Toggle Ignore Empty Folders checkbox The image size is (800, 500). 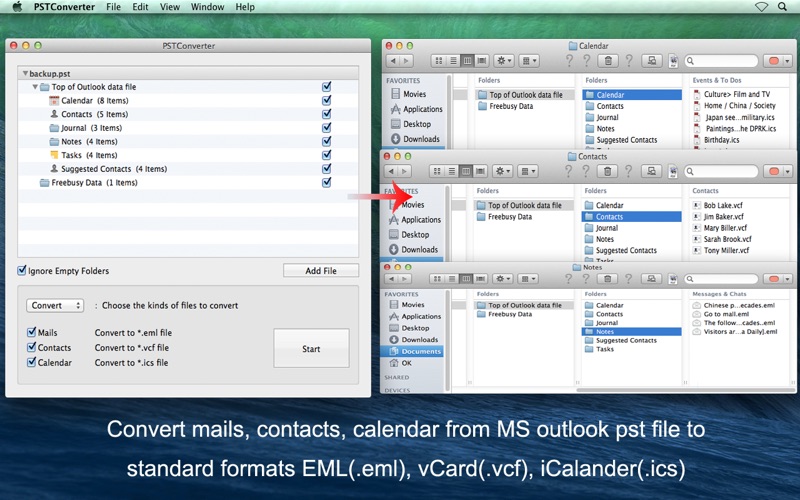pos(21,270)
